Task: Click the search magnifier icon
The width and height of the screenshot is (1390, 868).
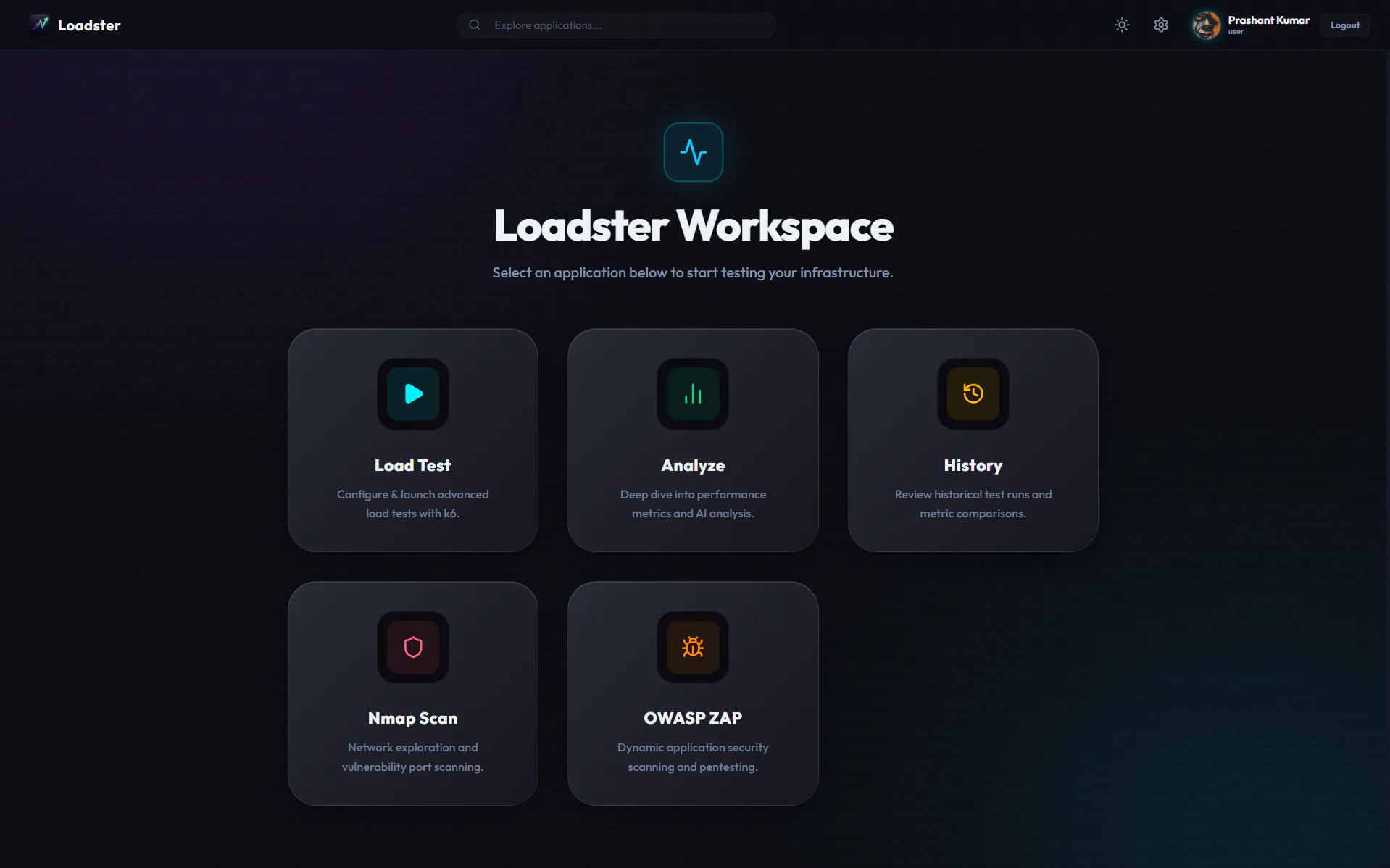Action: tap(475, 25)
